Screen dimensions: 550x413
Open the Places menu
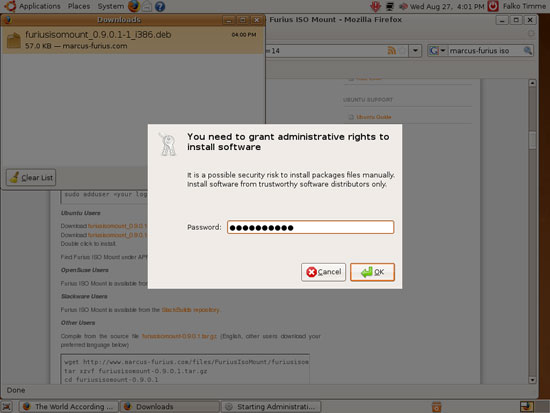click(x=79, y=6)
